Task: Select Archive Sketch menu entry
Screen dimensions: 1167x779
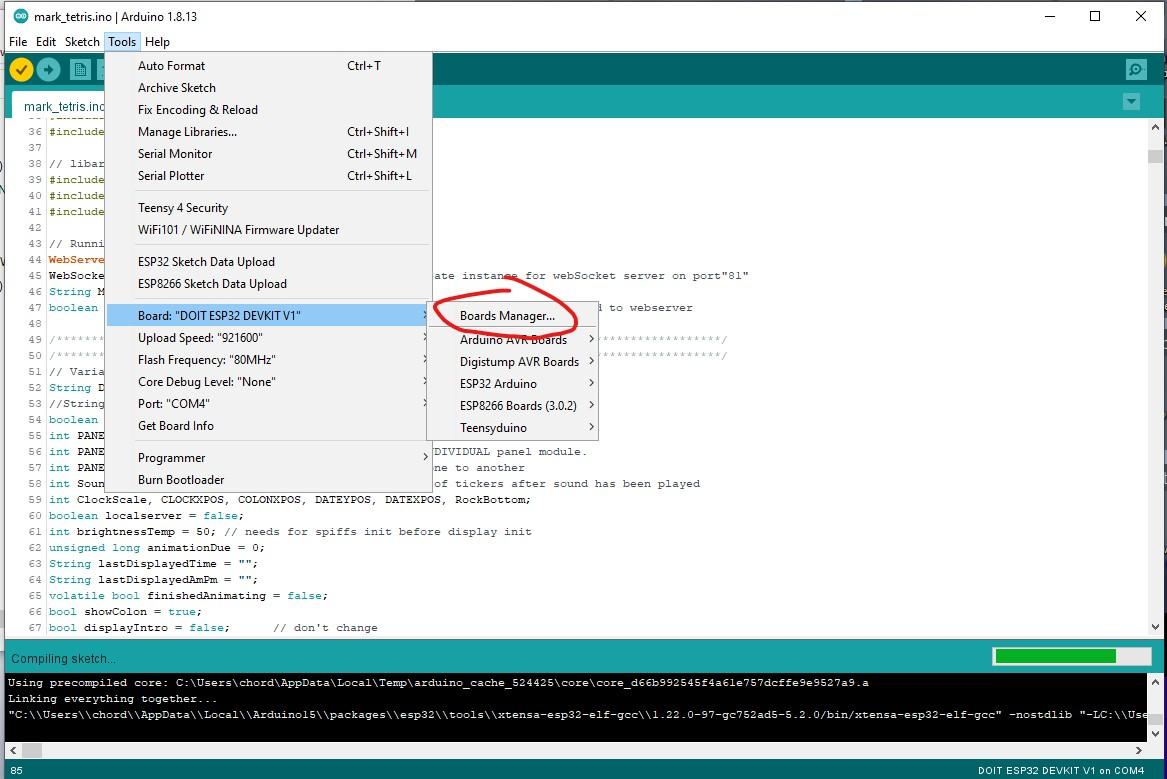Action: click(269, 88)
